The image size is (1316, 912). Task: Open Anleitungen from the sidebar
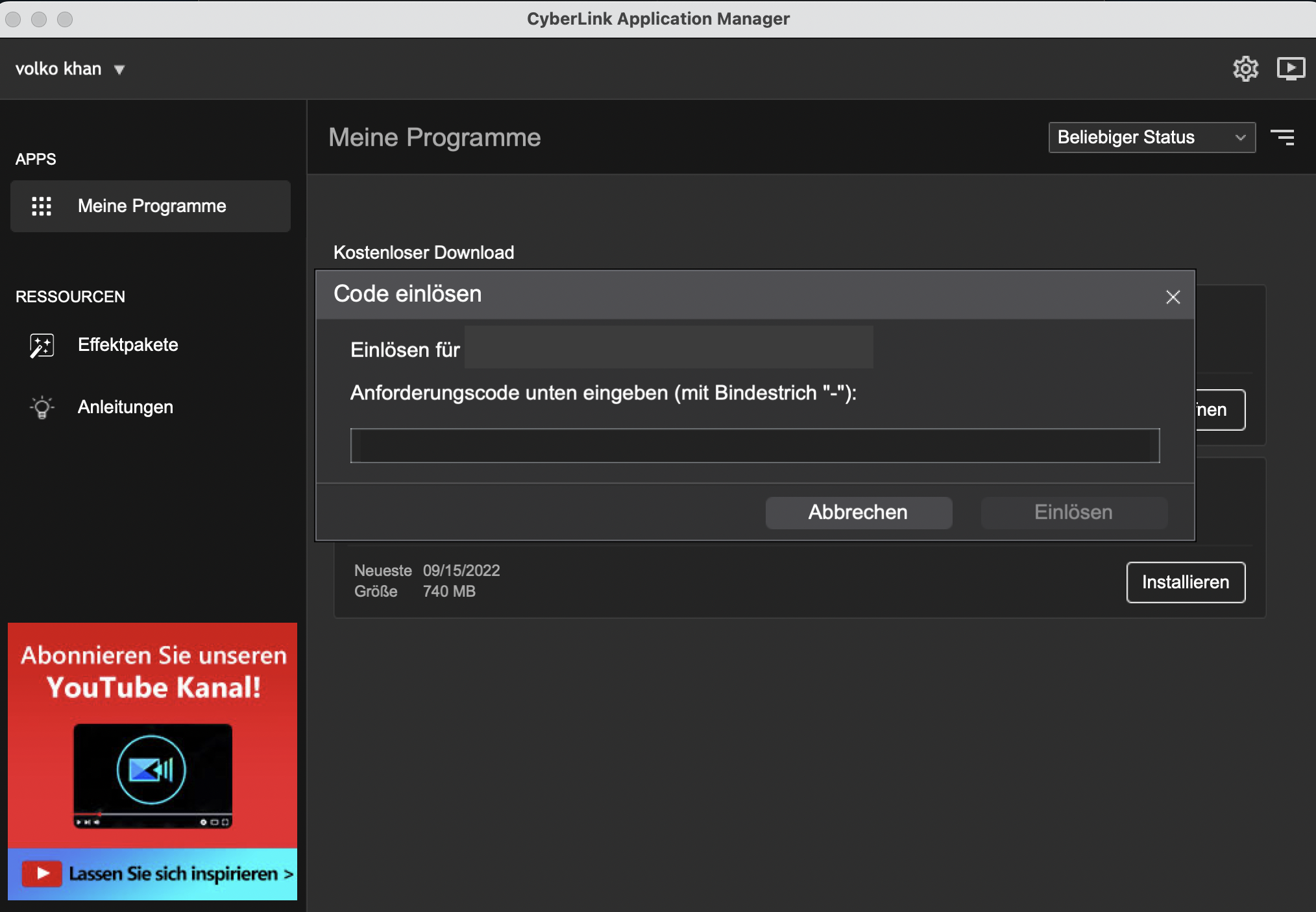click(x=125, y=407)
